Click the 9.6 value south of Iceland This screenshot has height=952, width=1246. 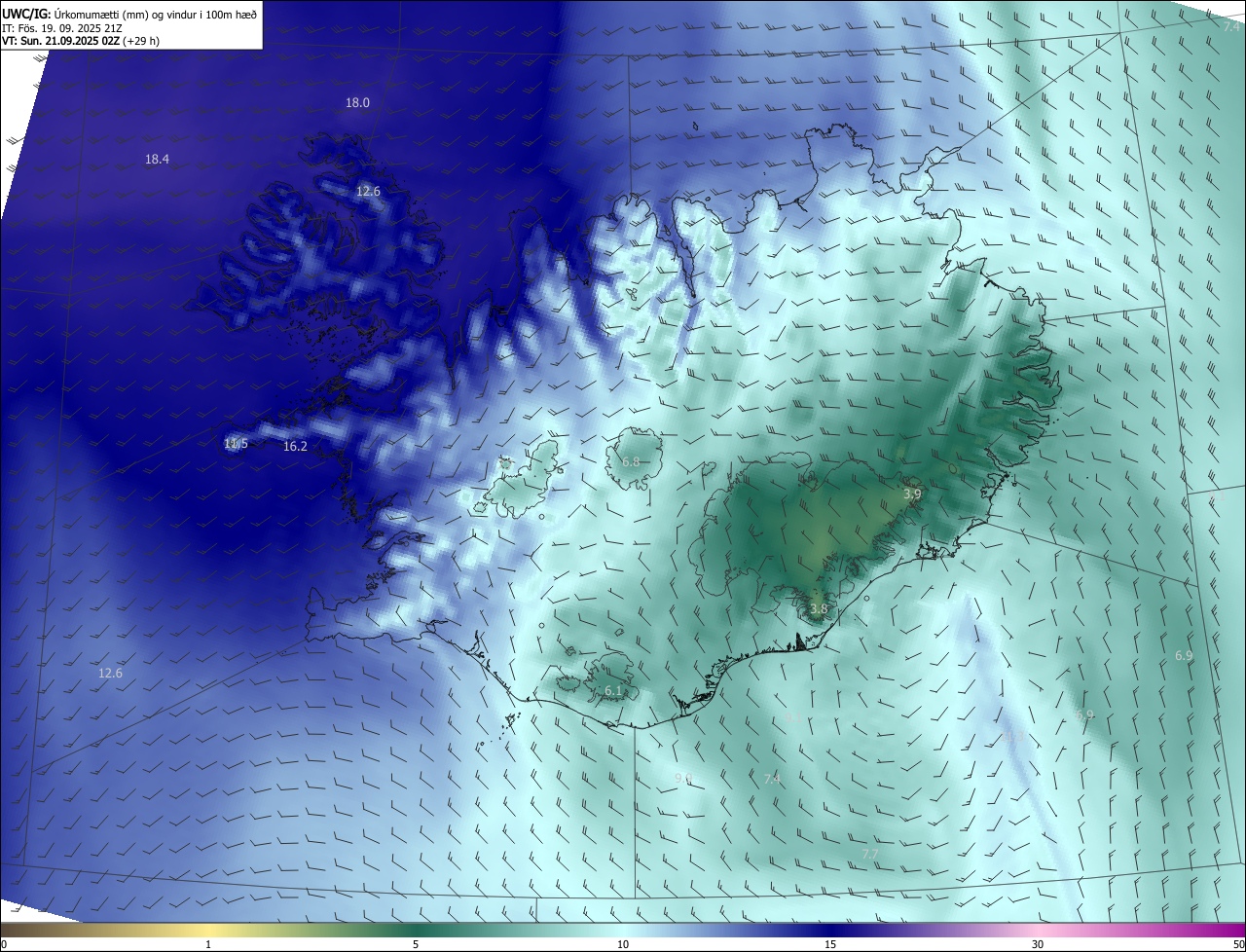(683, 778)
